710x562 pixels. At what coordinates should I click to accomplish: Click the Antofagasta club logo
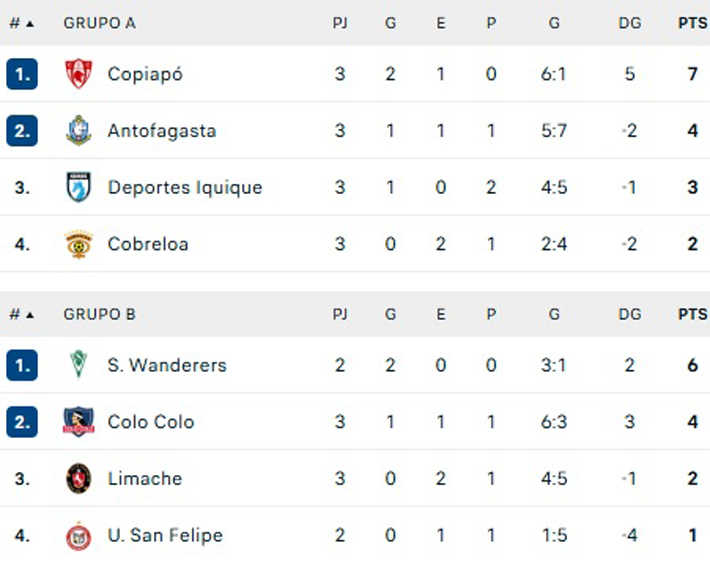pyautogui.click(x=79, y=130)
